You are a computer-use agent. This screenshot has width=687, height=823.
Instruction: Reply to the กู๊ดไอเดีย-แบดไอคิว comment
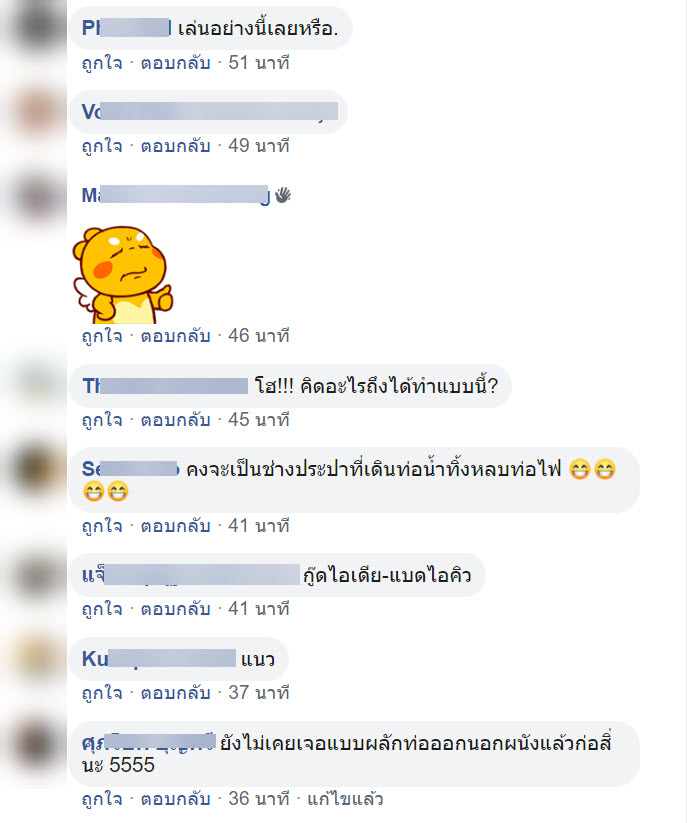click(x=175, y=609)
